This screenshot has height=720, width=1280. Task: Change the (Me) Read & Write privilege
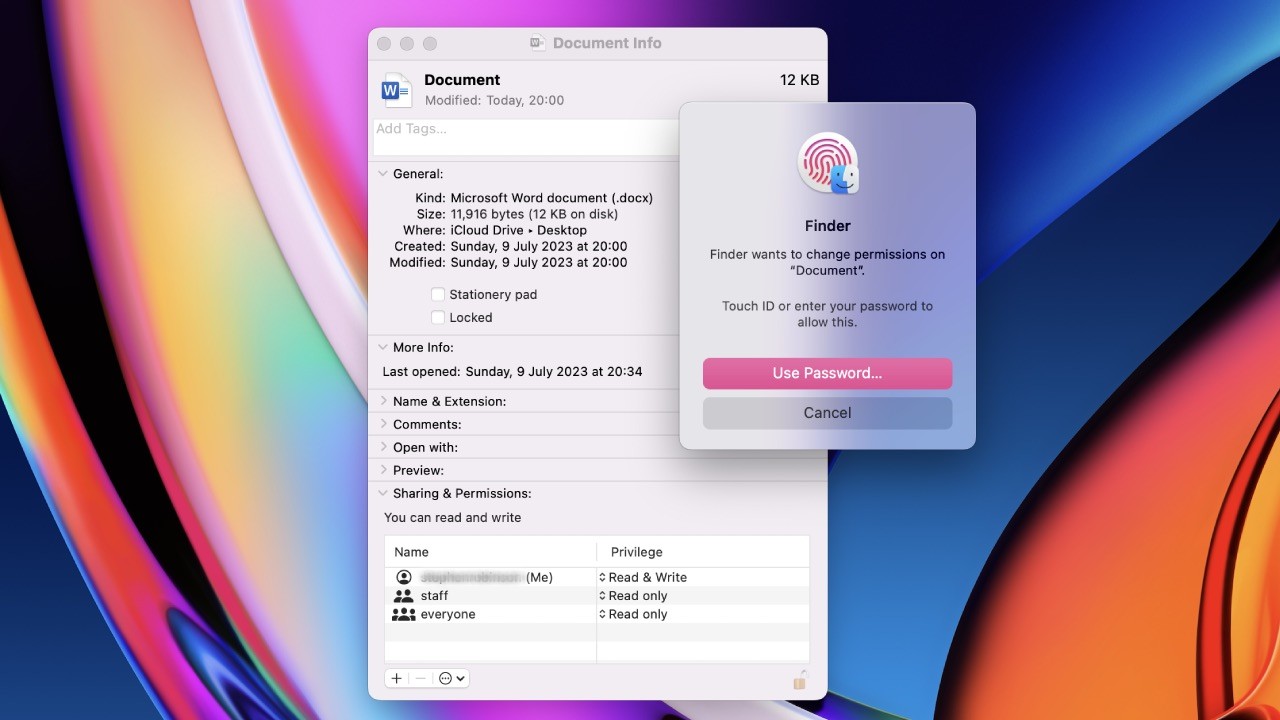point(643,577)
